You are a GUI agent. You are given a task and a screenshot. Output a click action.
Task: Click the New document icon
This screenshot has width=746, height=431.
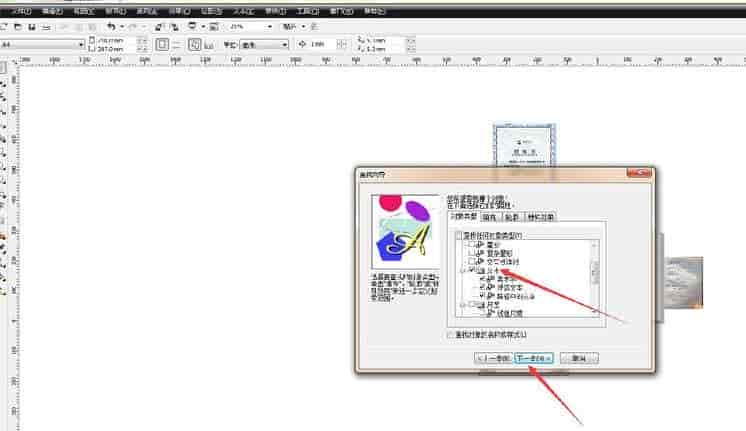4,26
